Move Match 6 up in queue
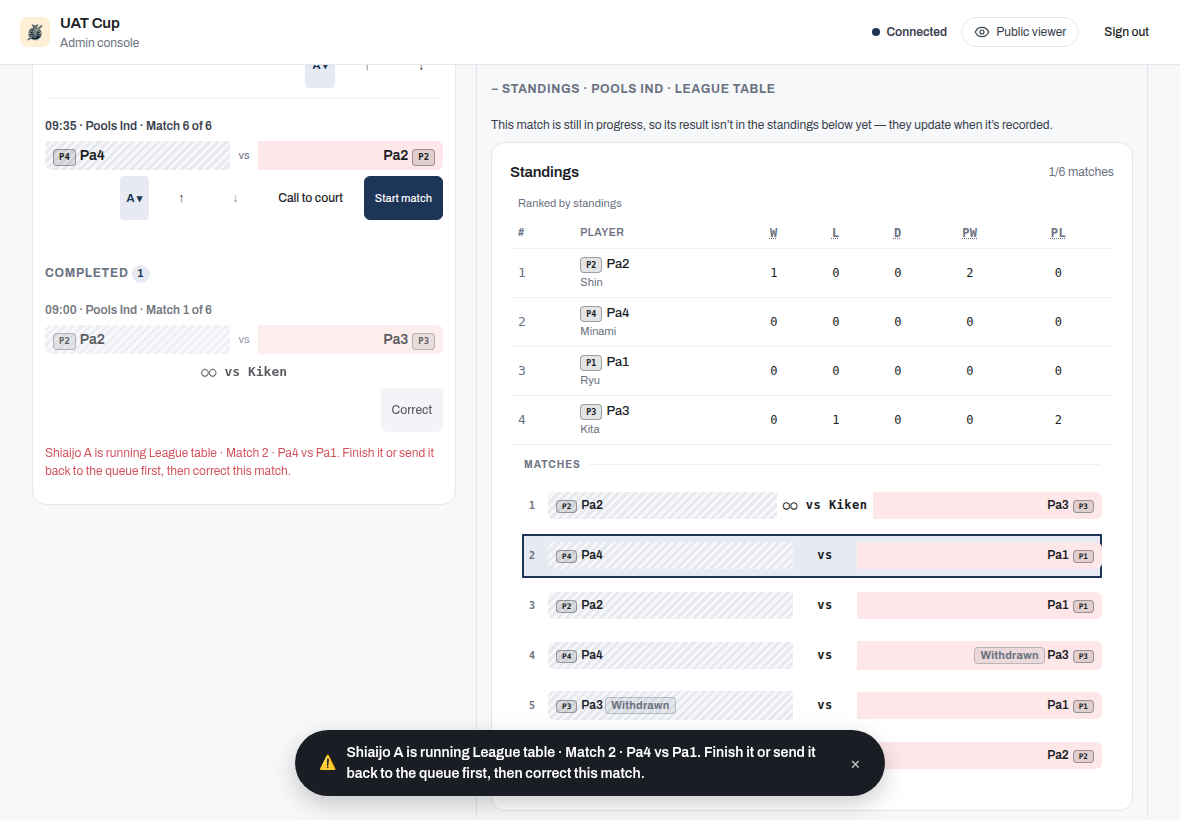The image size is (1180, 820). 181,198
